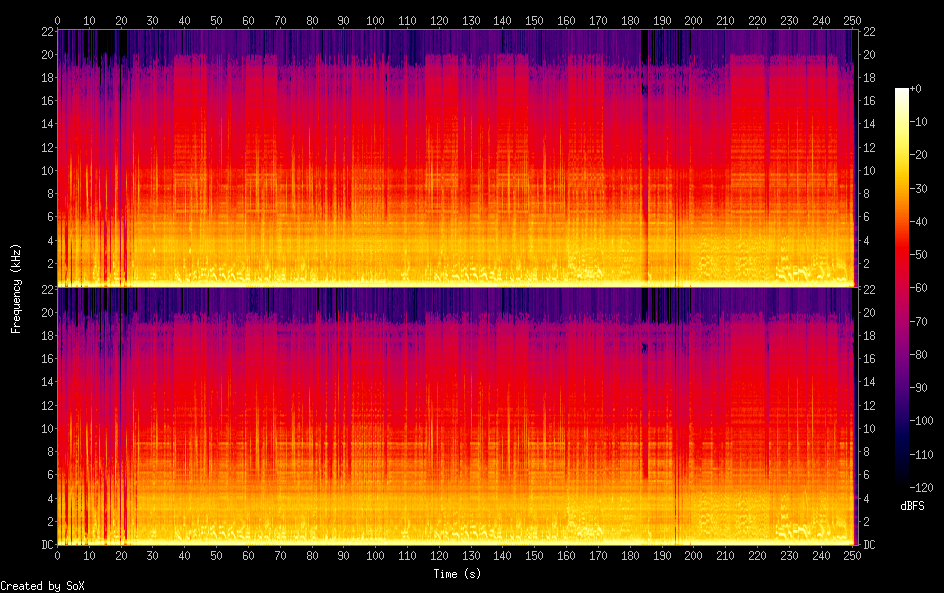Click the "180" tick on the top time axis
944x593 pixels.
(x=630, y=20)
